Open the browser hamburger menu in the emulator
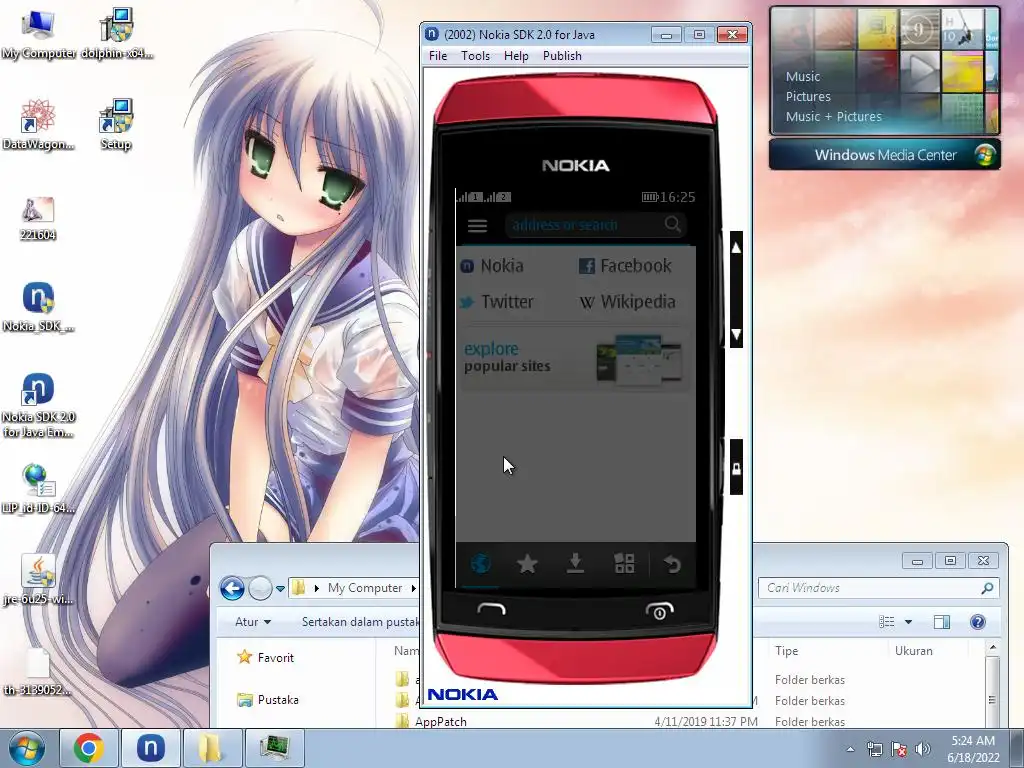The height and width of the screenshot is (768, 1024). (x=477, y=225)
